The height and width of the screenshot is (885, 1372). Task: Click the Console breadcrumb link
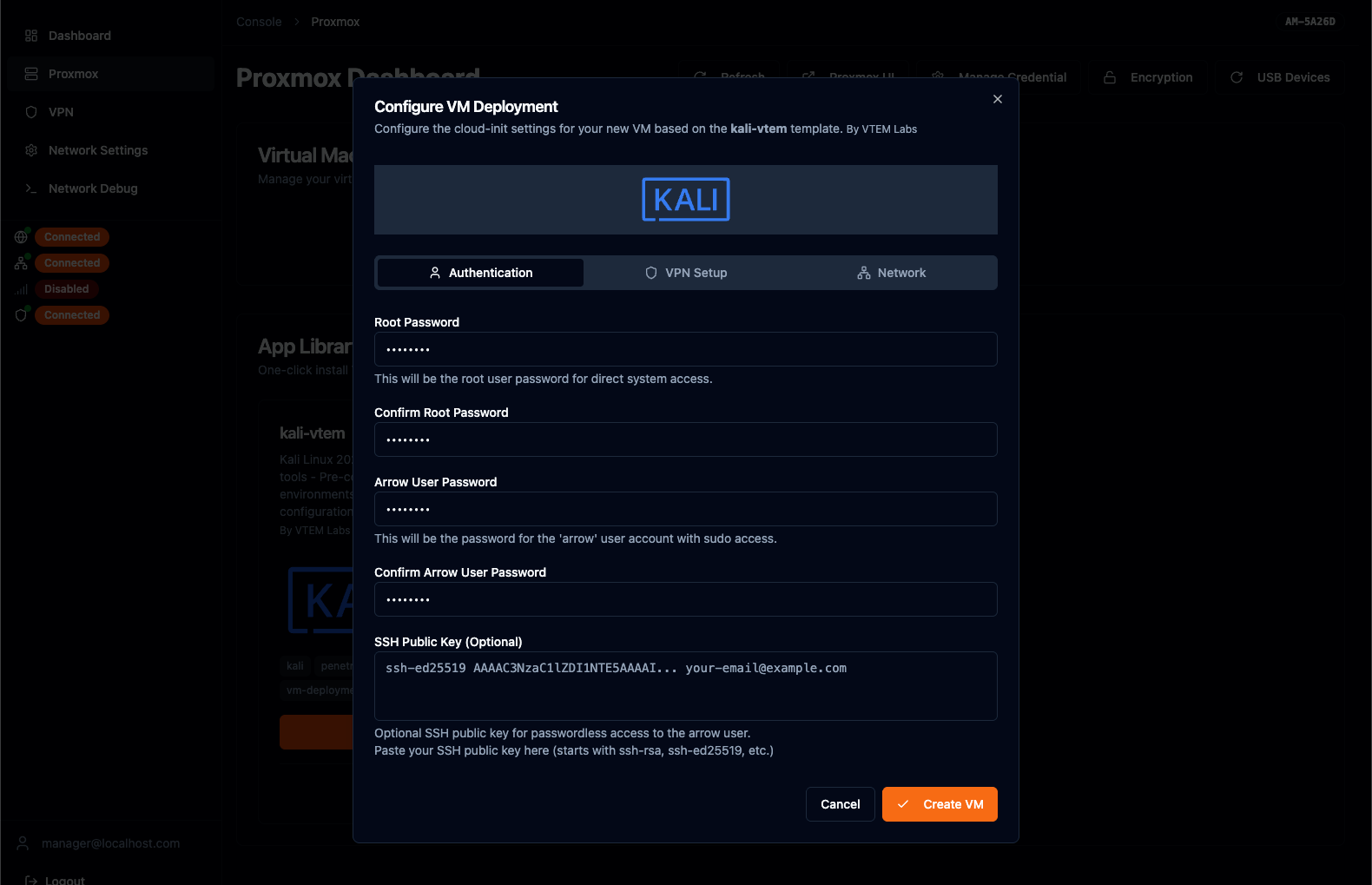click(x=259, y=22)
